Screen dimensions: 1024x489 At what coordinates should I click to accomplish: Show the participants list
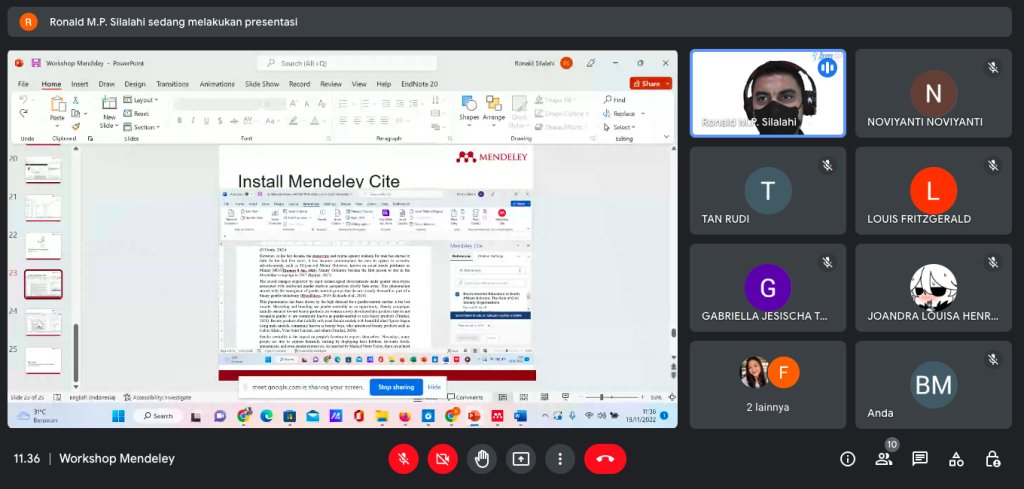(x=884, y=459)
